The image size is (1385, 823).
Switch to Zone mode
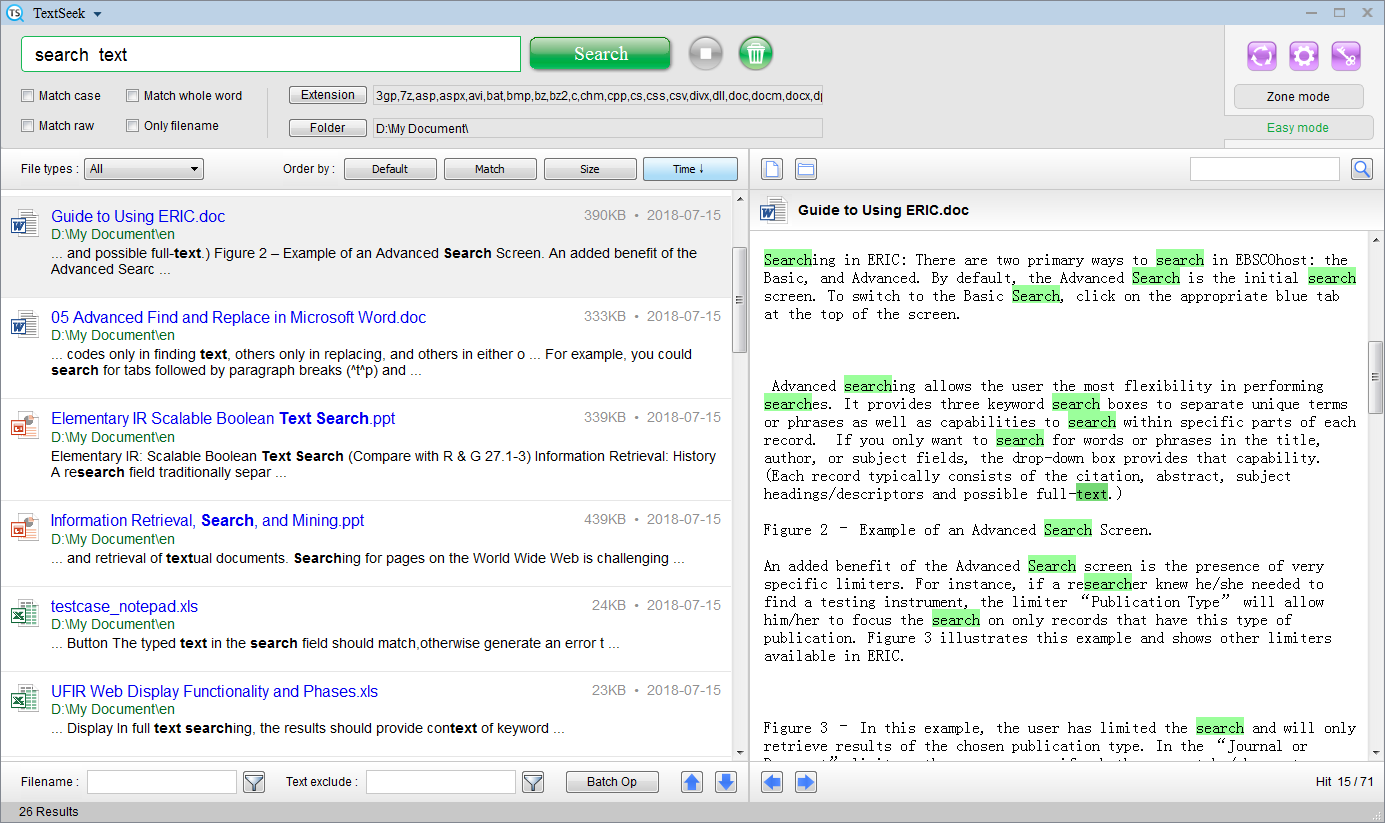tap(1298, 97)
